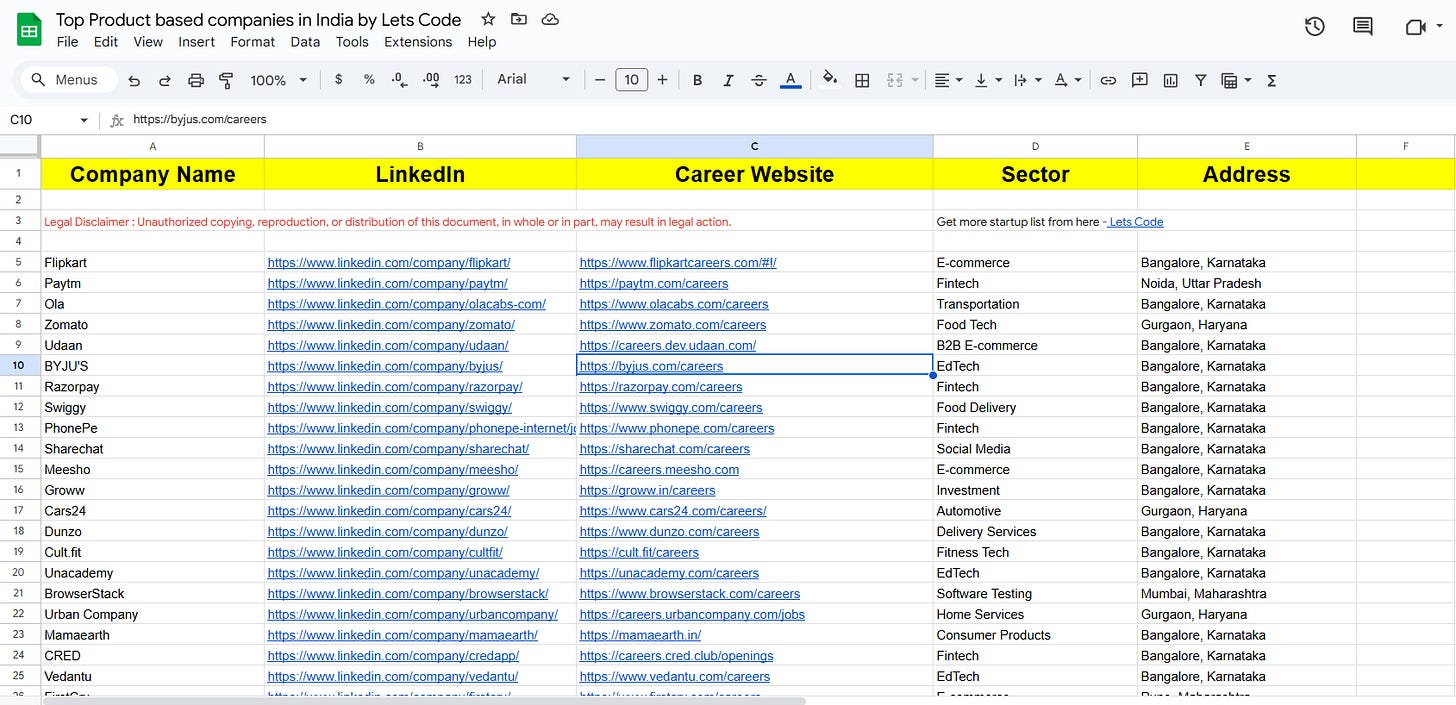Open the careers.meesho.com link
Screen dimensions: 1456x705
[659, 470]
